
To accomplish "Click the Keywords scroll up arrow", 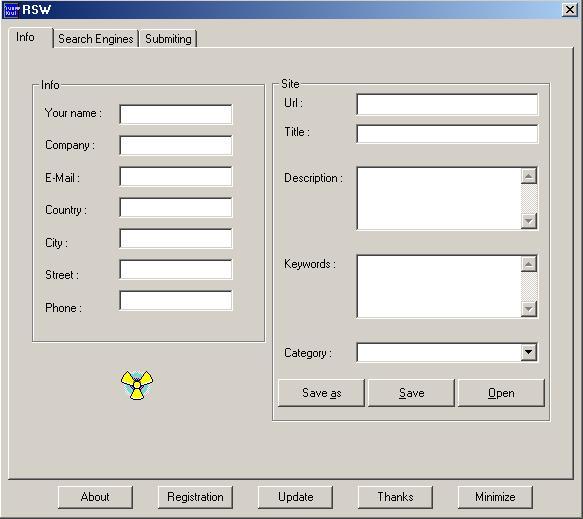I will point(529,264).
